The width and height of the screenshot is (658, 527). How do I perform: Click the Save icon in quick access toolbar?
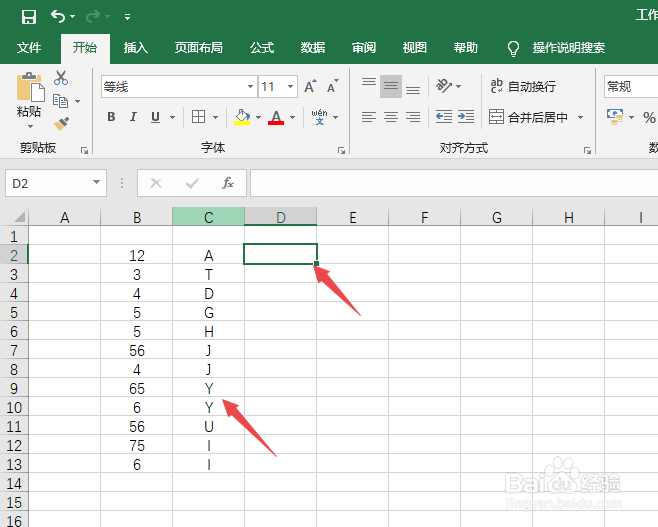point(29,17)
